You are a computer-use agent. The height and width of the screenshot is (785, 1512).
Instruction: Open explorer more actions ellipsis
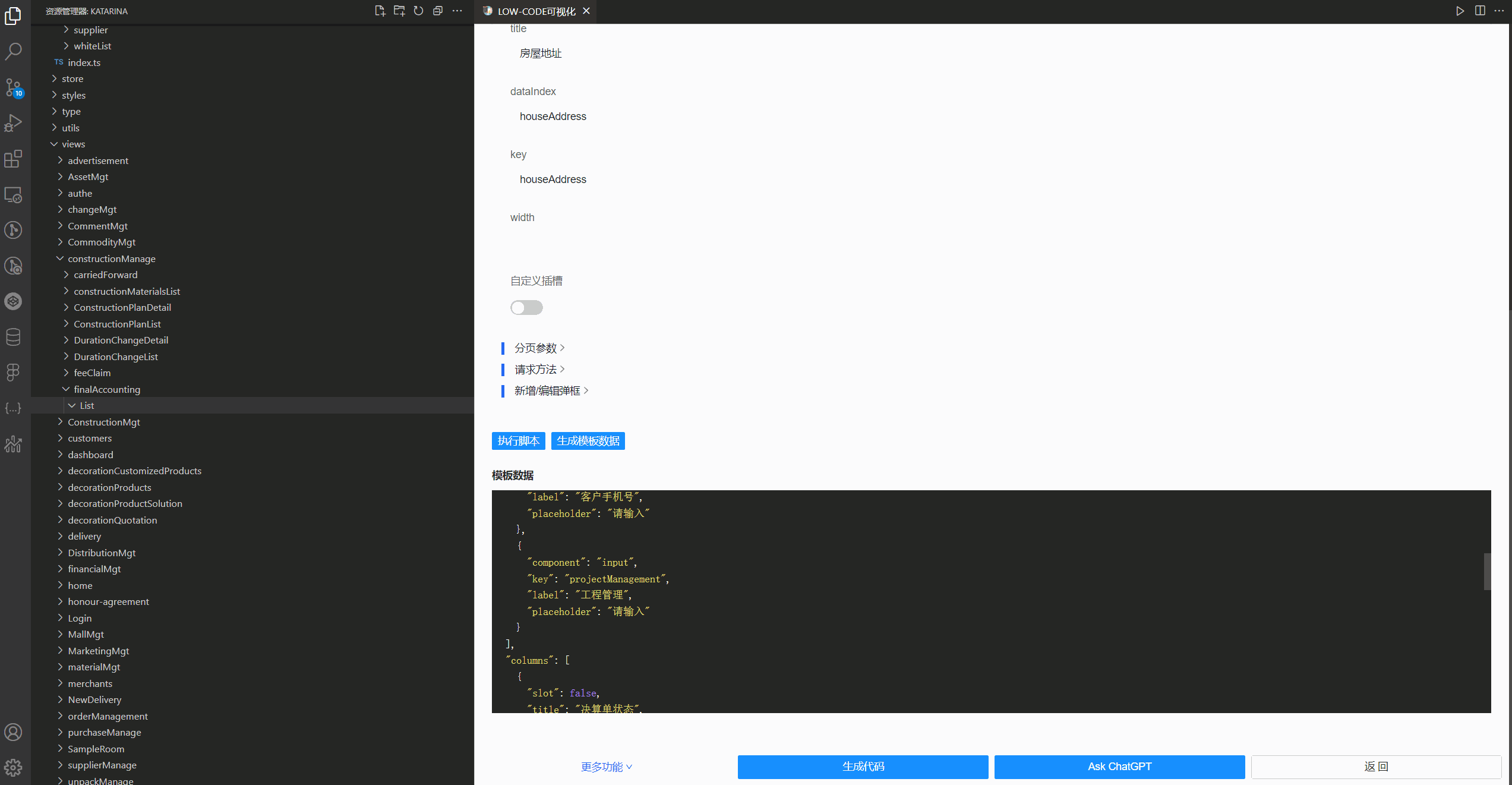tap(457, 11)
